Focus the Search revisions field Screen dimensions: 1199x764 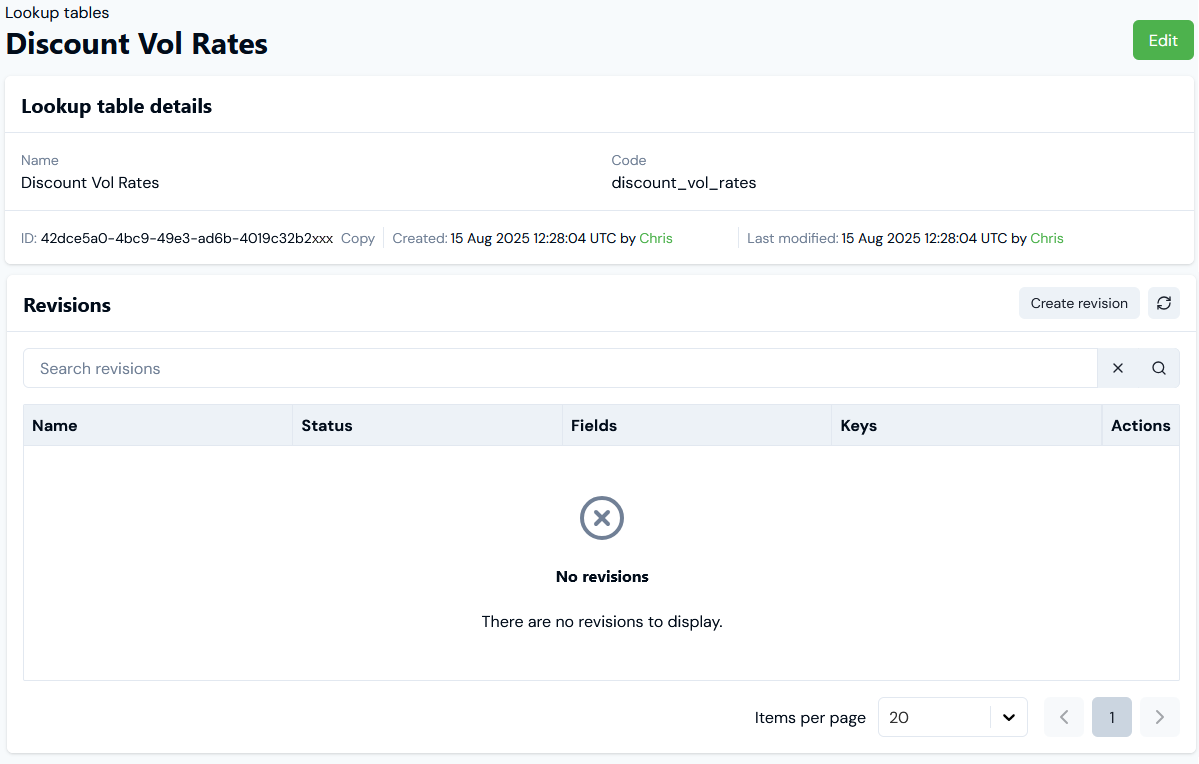point(561,369)
